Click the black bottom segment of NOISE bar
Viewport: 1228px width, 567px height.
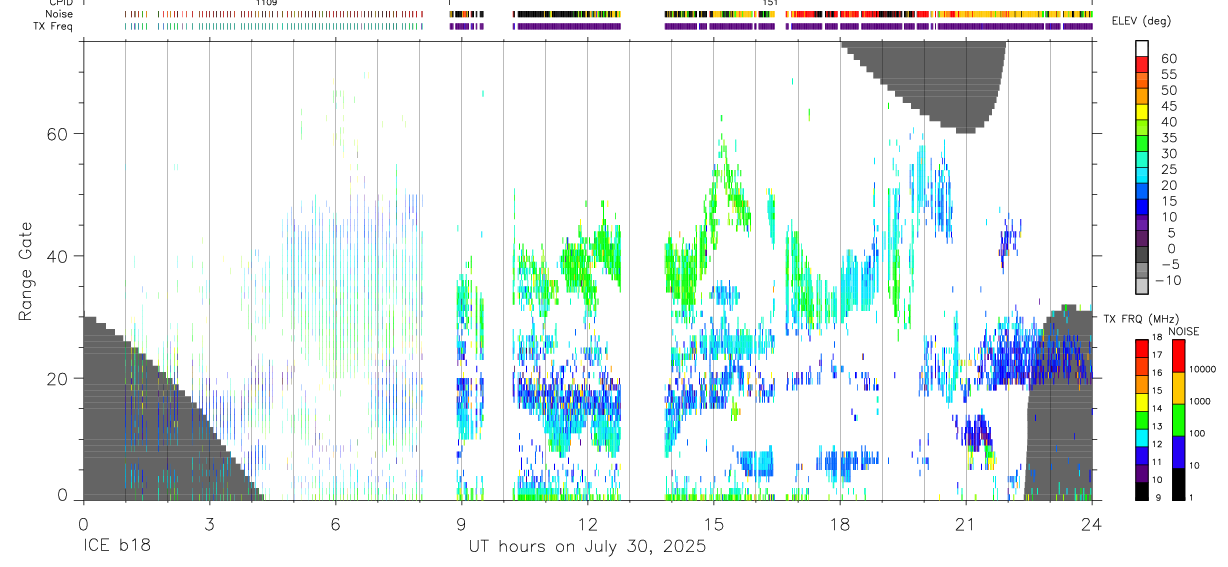pos(1179,483)
